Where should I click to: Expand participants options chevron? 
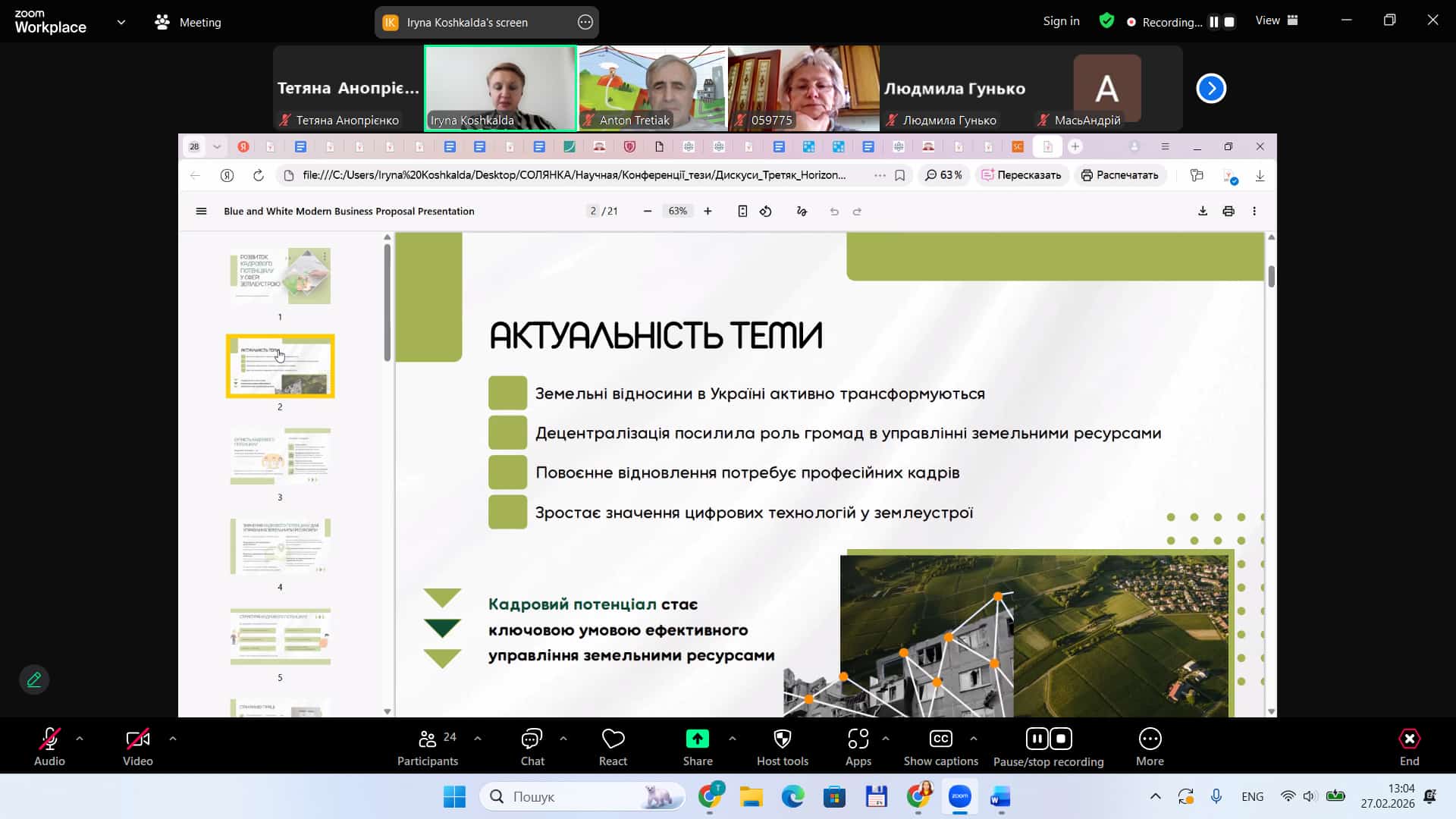tap(477, 738)
